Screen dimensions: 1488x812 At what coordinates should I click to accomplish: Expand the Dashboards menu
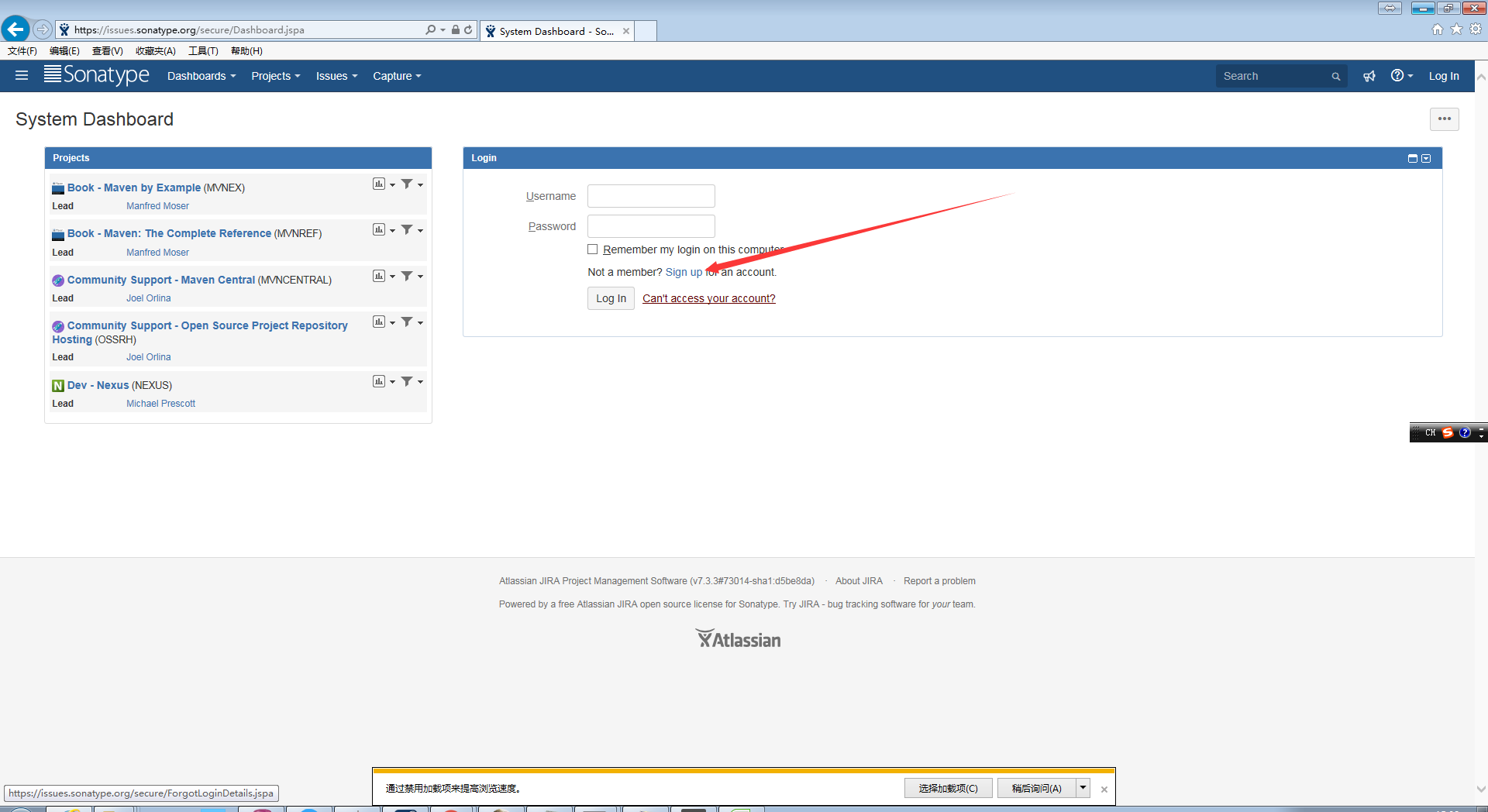(201, 76)
